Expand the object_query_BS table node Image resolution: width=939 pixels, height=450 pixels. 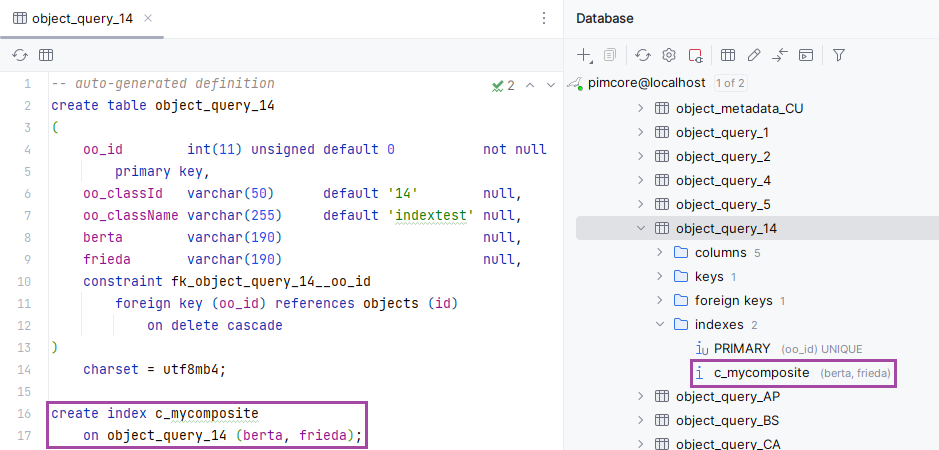641,420
